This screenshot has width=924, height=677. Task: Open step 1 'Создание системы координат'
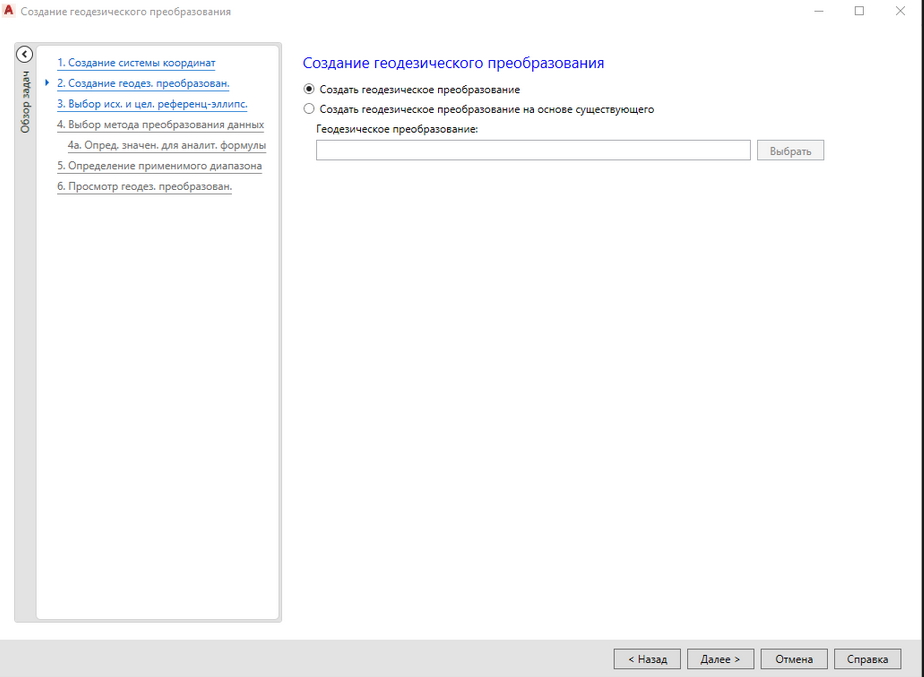point(136,63)
